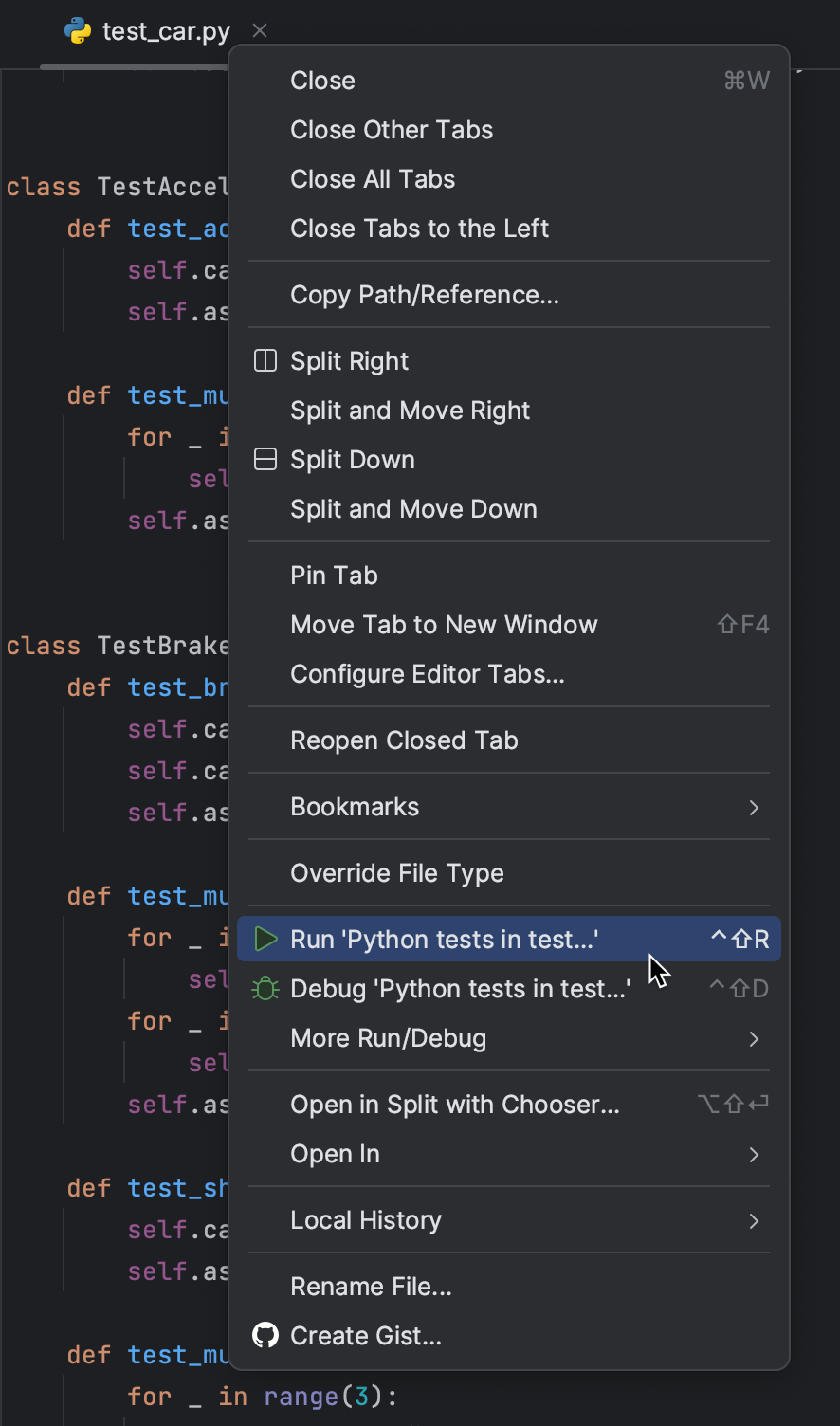The width and height of the screenshot is (840, 1426).
Task: Choose Debug 'Python tests in test...'
Action: pyautogui.click(x=461, y=988)
